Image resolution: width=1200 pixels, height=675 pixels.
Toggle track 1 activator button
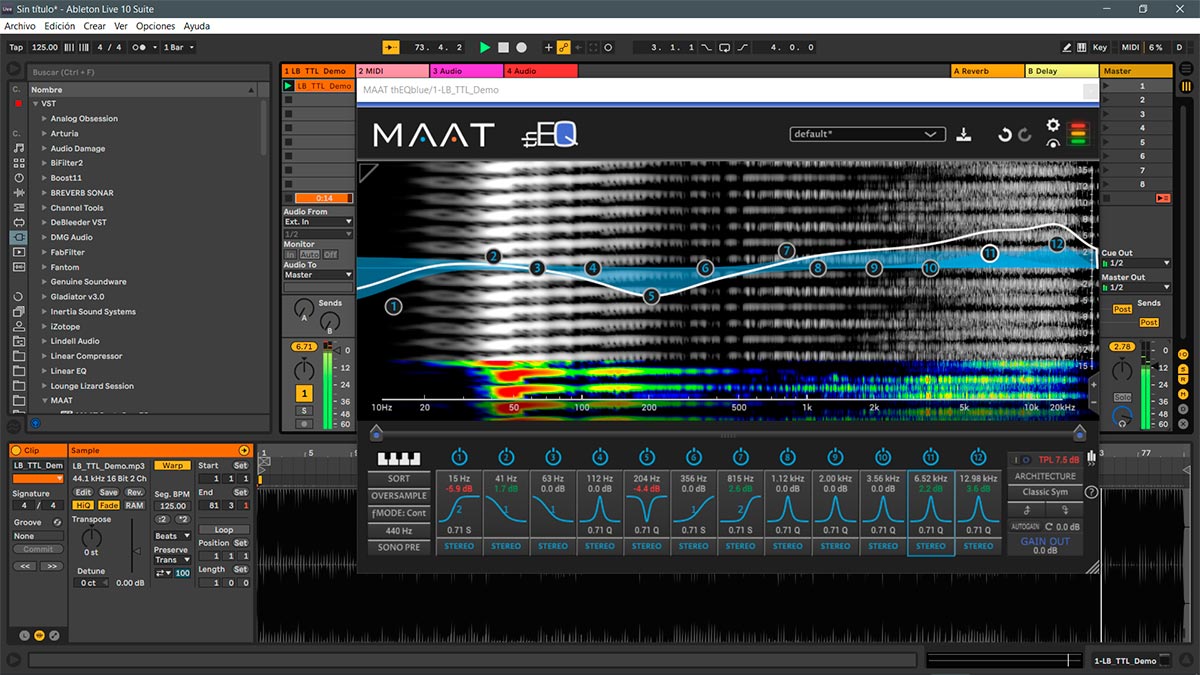point(303,393)
